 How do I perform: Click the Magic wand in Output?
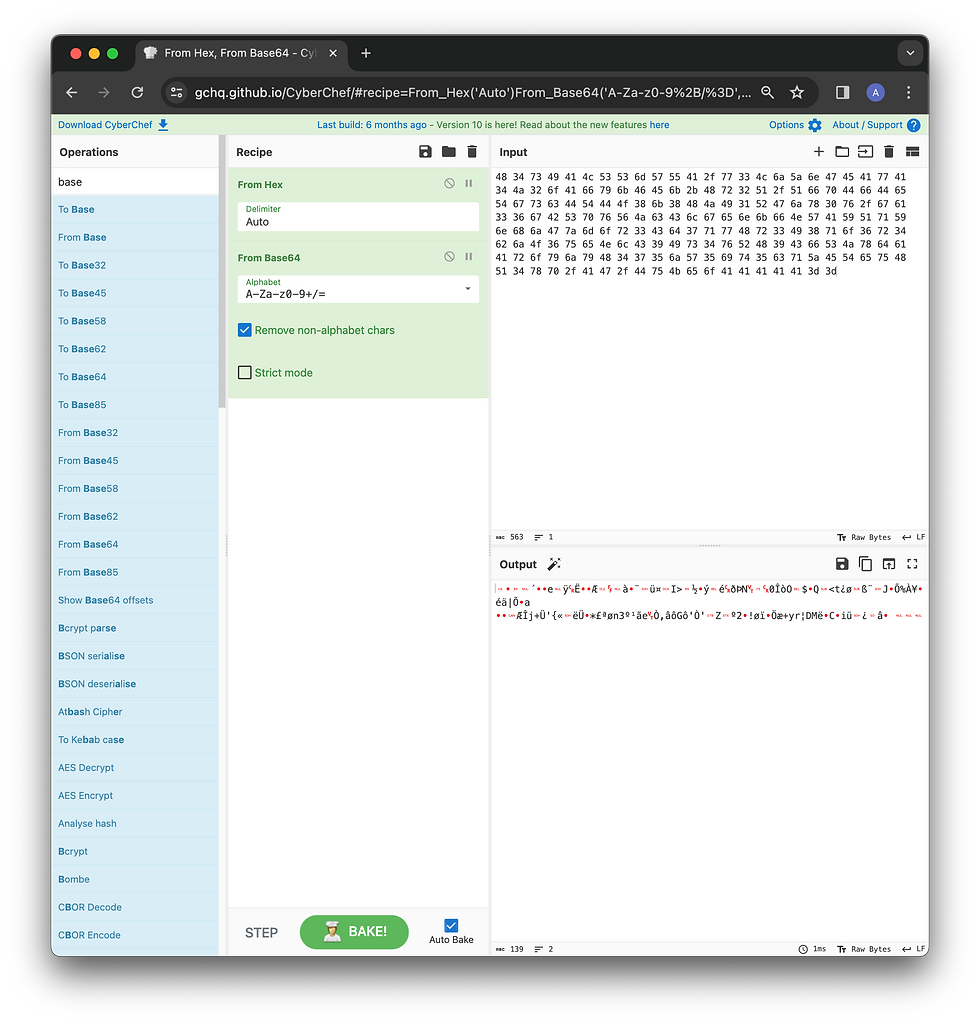tap(554, 564)
